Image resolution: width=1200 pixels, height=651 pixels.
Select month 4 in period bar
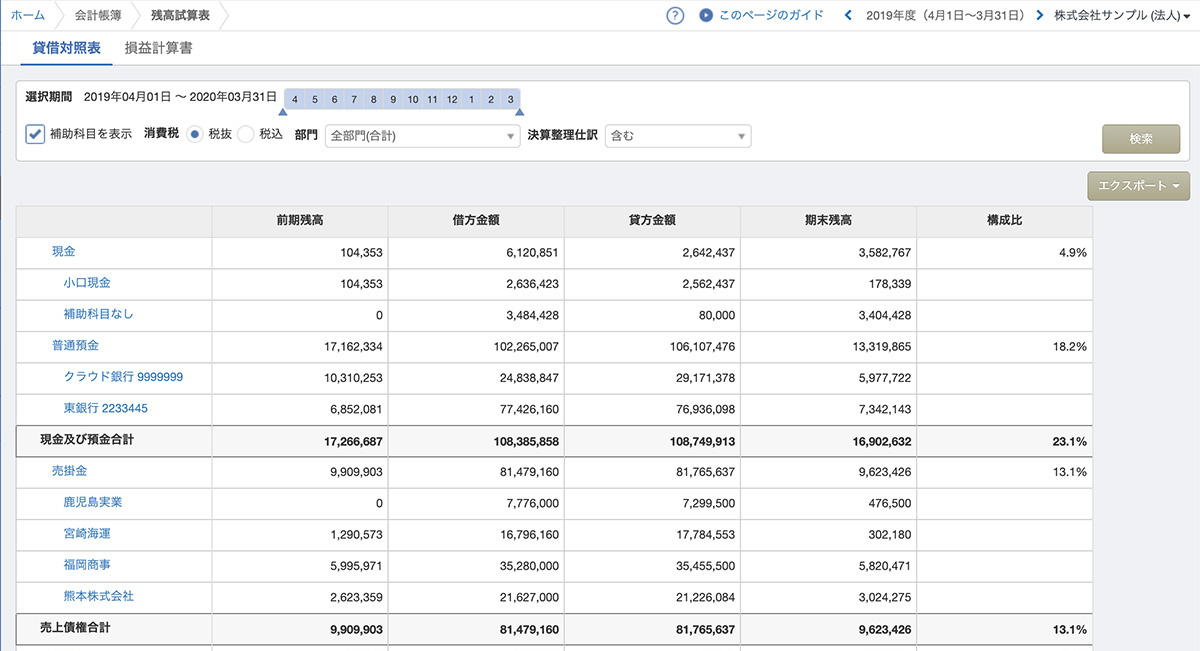(x=295, y=99)
